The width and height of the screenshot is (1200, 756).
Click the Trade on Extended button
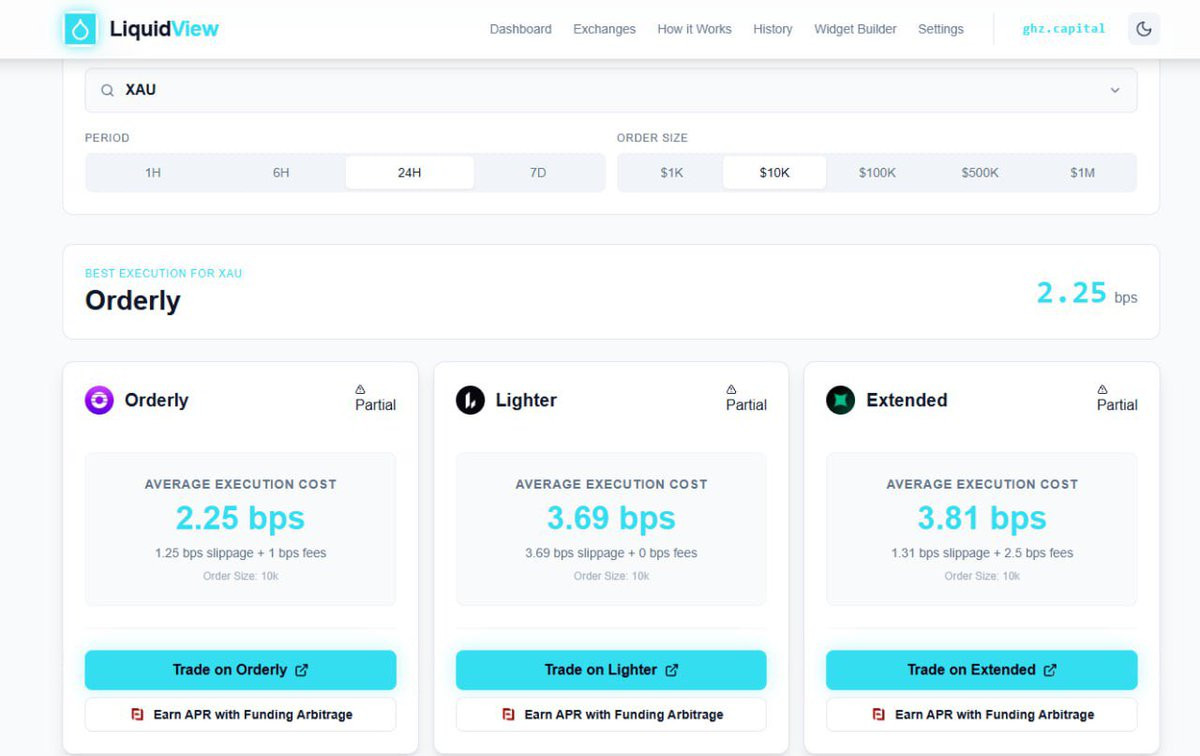click(x=981, y=670)
